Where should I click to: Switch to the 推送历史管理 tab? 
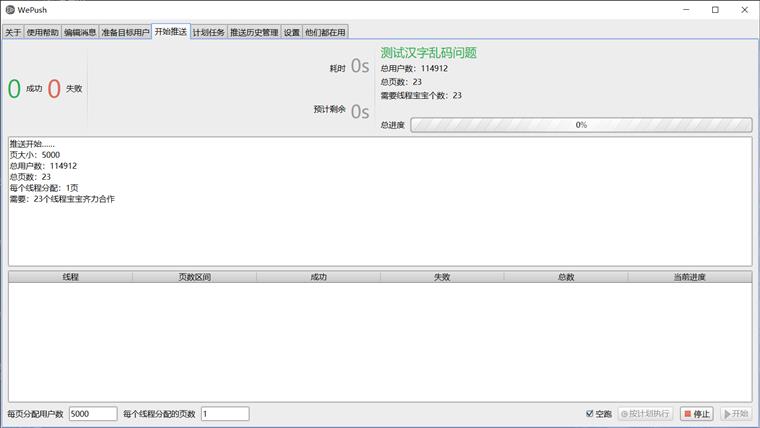tap(254, 32)
